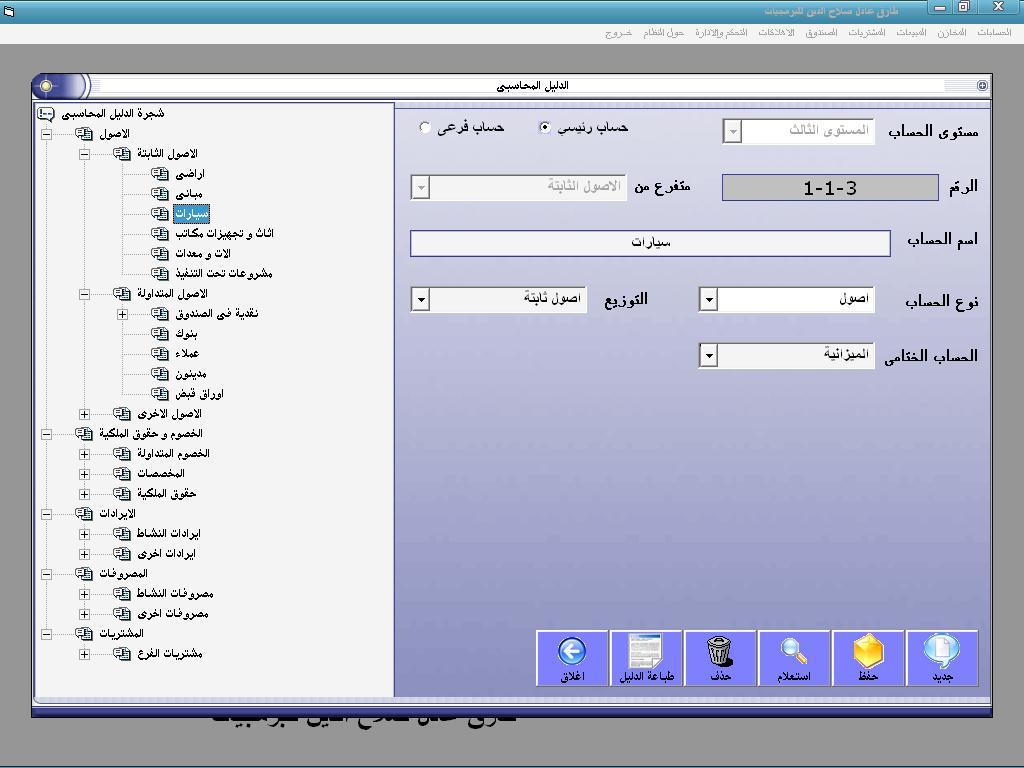This screenshot has width=1024, height=768.
Task: Click the شجرة الدليل المحاسبى root icon
Action: (46, 114)
